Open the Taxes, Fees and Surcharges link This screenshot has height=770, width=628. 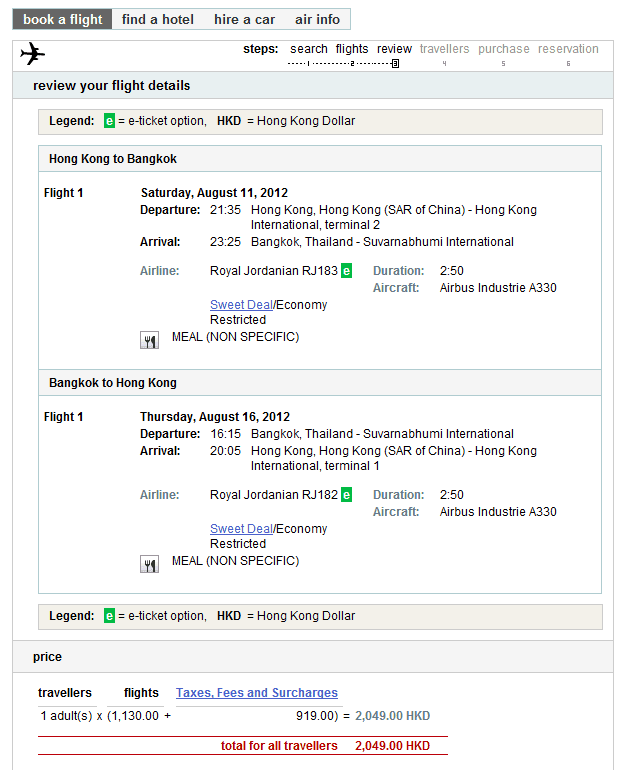click(x=257, y=693)
